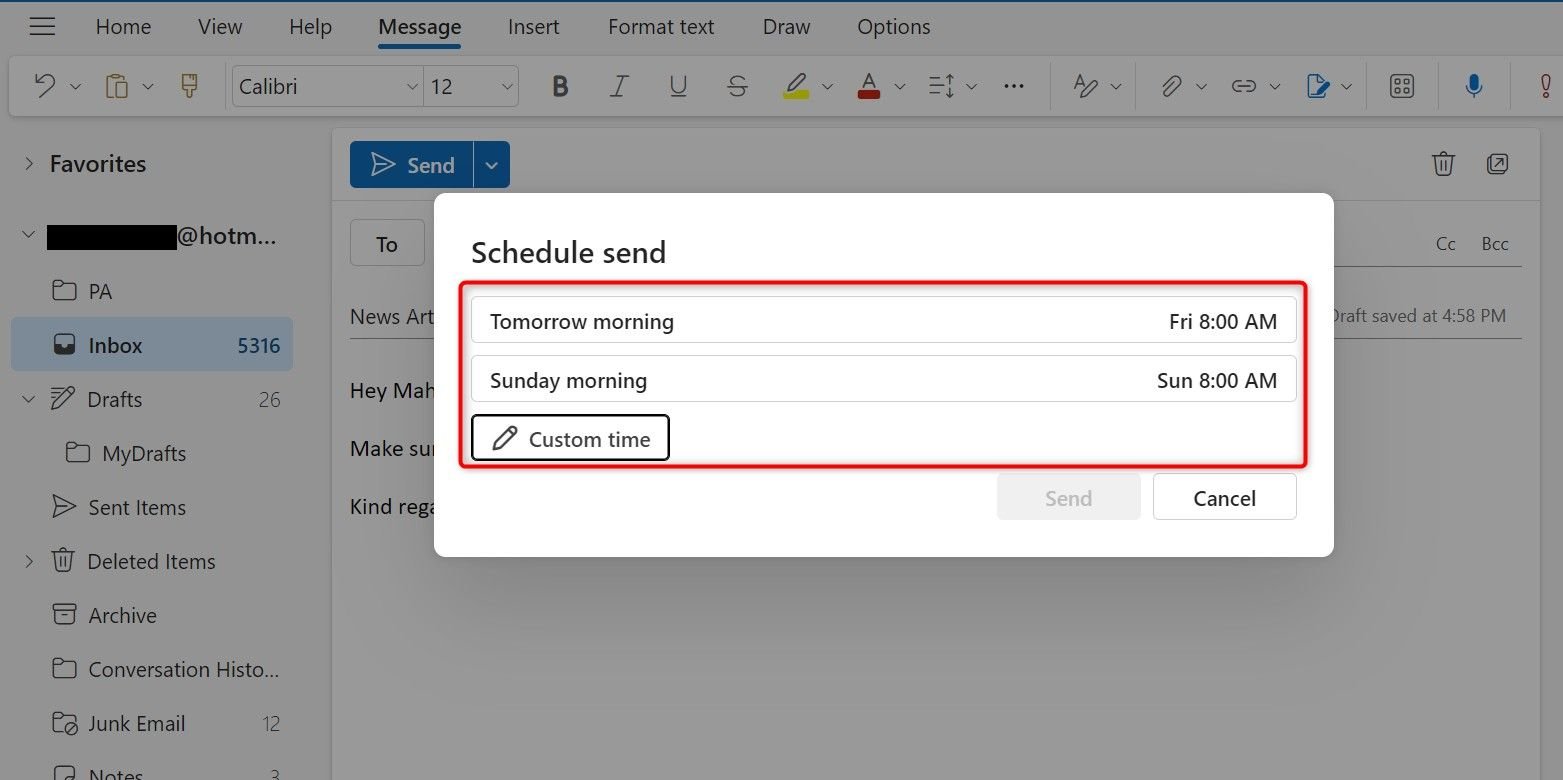This screenshot has height=780, width=1563.
Task: Open the Help tab
Action: (x=310, y=27)
